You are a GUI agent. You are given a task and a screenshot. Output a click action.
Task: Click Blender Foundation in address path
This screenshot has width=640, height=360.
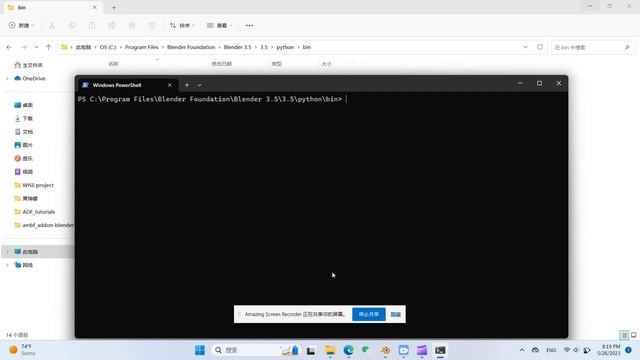tap(191, 47)
